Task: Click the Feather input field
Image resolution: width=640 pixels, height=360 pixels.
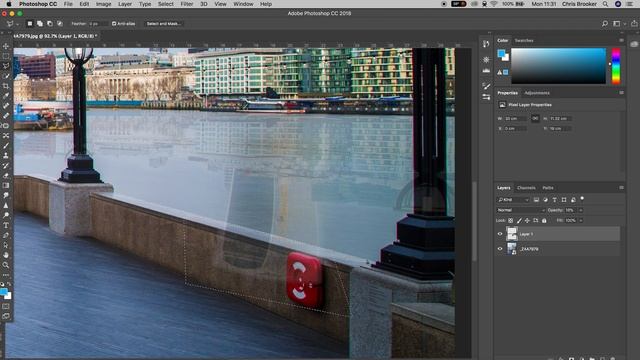Action: click(98, 24)
